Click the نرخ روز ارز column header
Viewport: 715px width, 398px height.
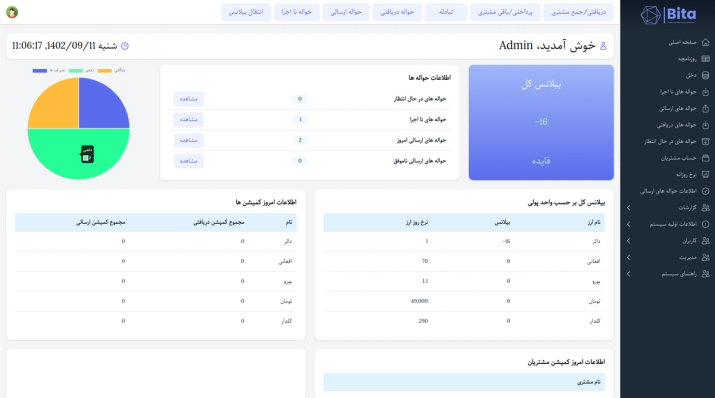(417, 222)
